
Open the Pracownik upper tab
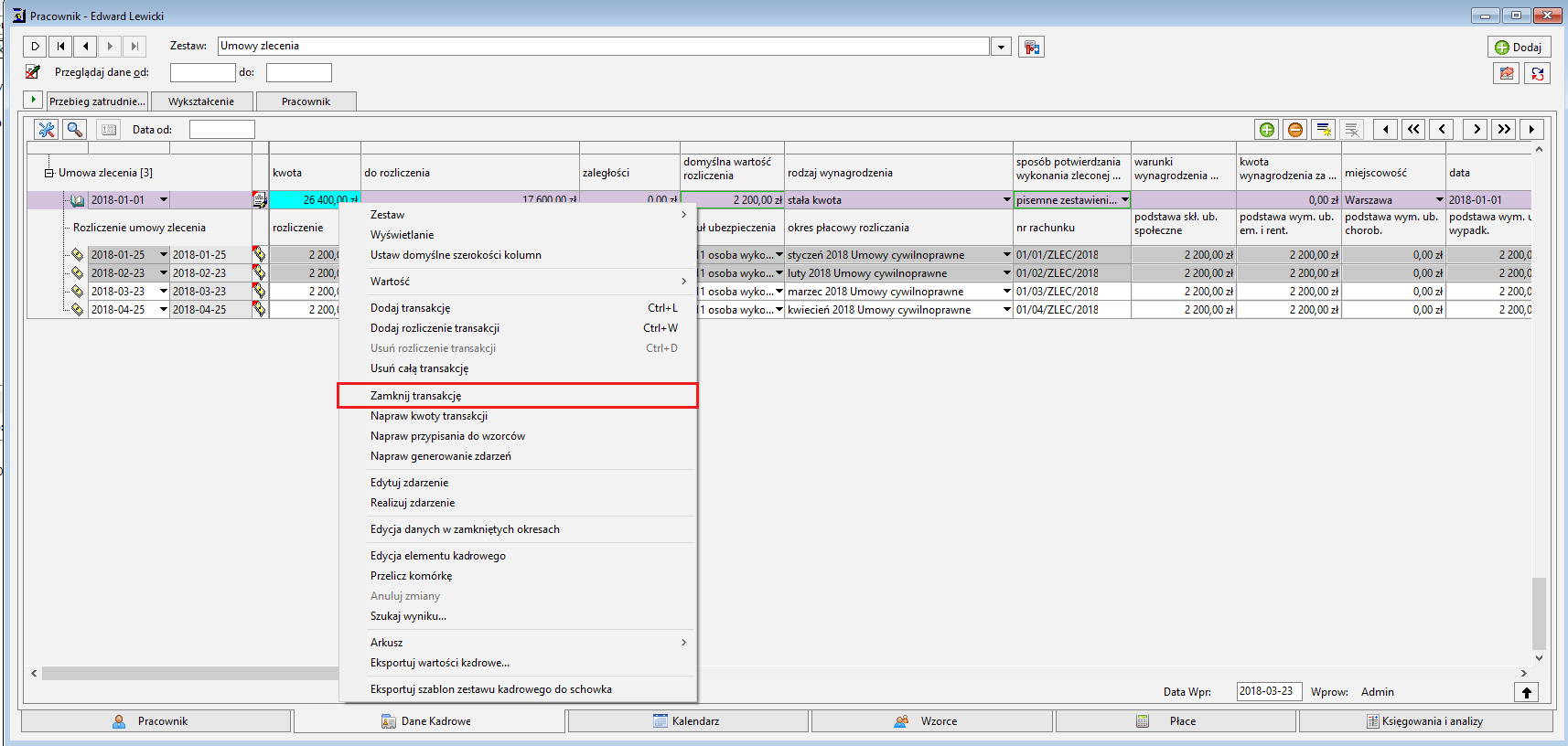306,101
